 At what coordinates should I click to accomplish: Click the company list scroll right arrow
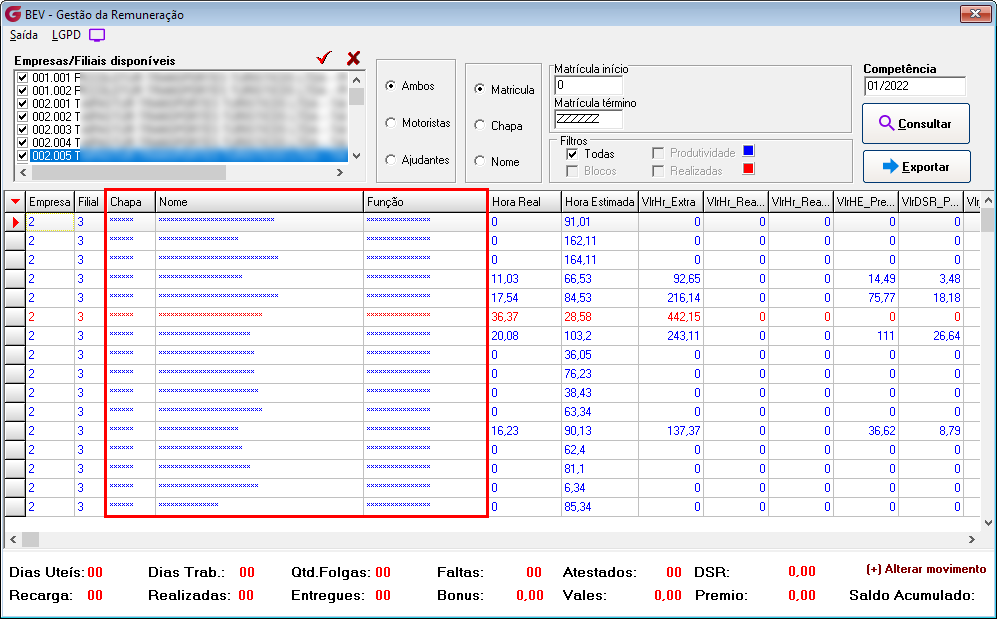[x=340, y=172]
